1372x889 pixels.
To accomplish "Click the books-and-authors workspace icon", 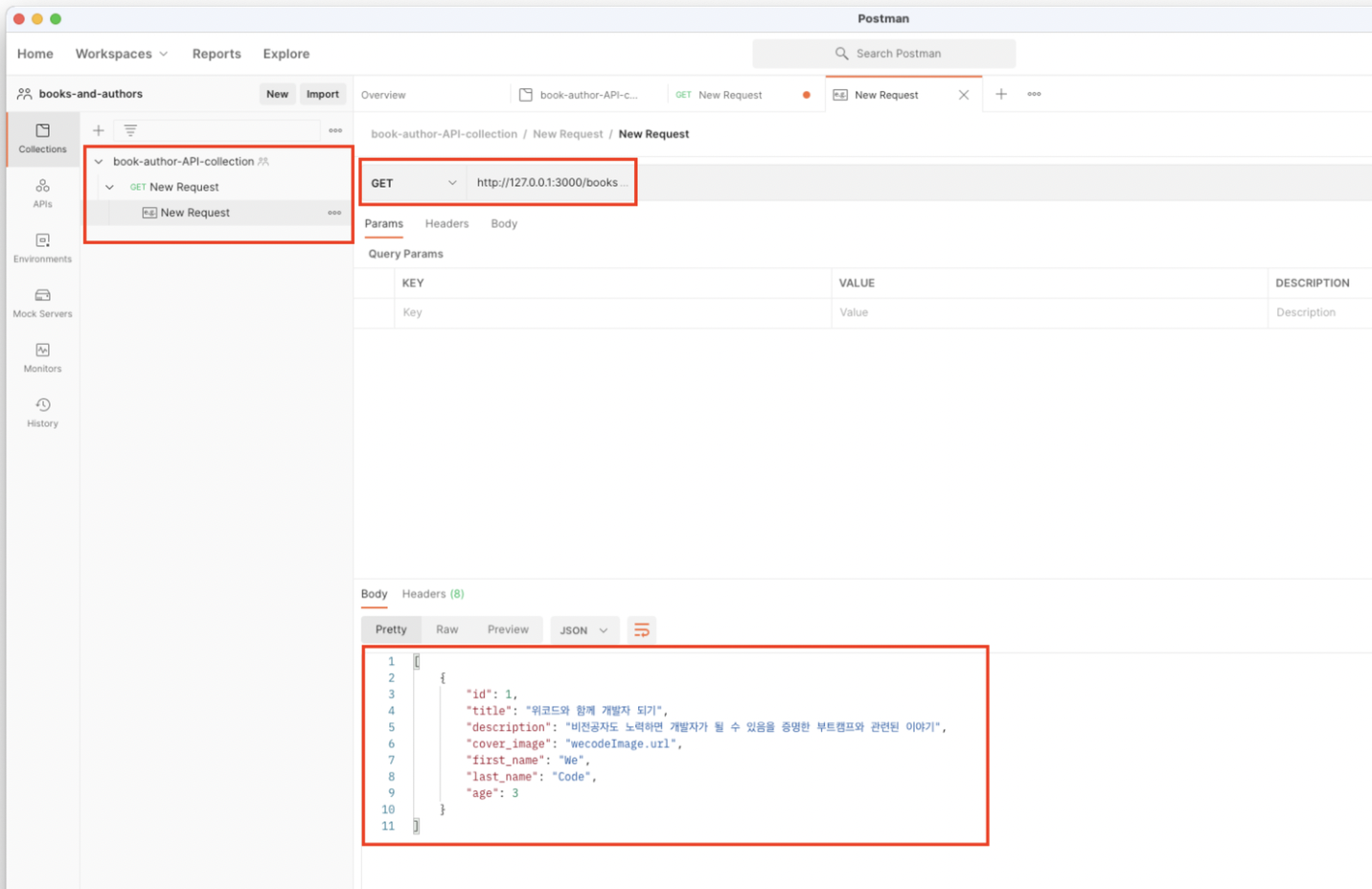I will pos(24,94).
